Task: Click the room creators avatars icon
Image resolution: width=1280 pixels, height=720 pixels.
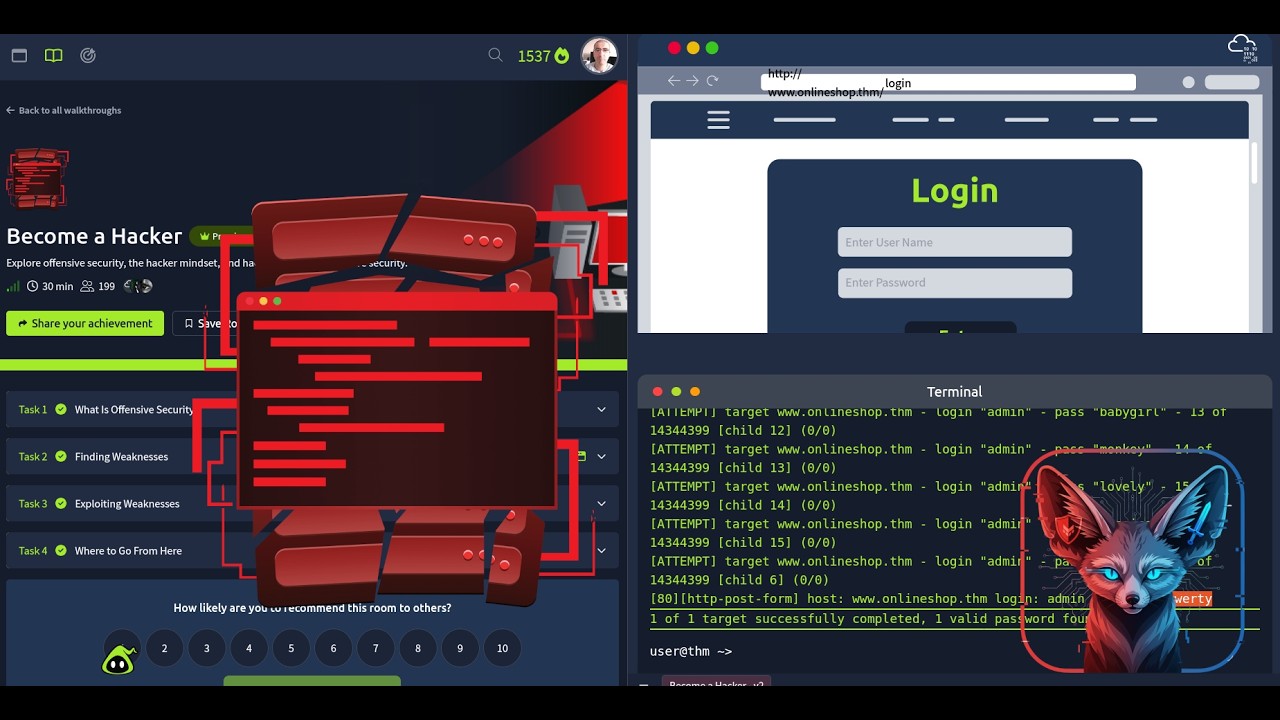Action: [x=138, y=286]
